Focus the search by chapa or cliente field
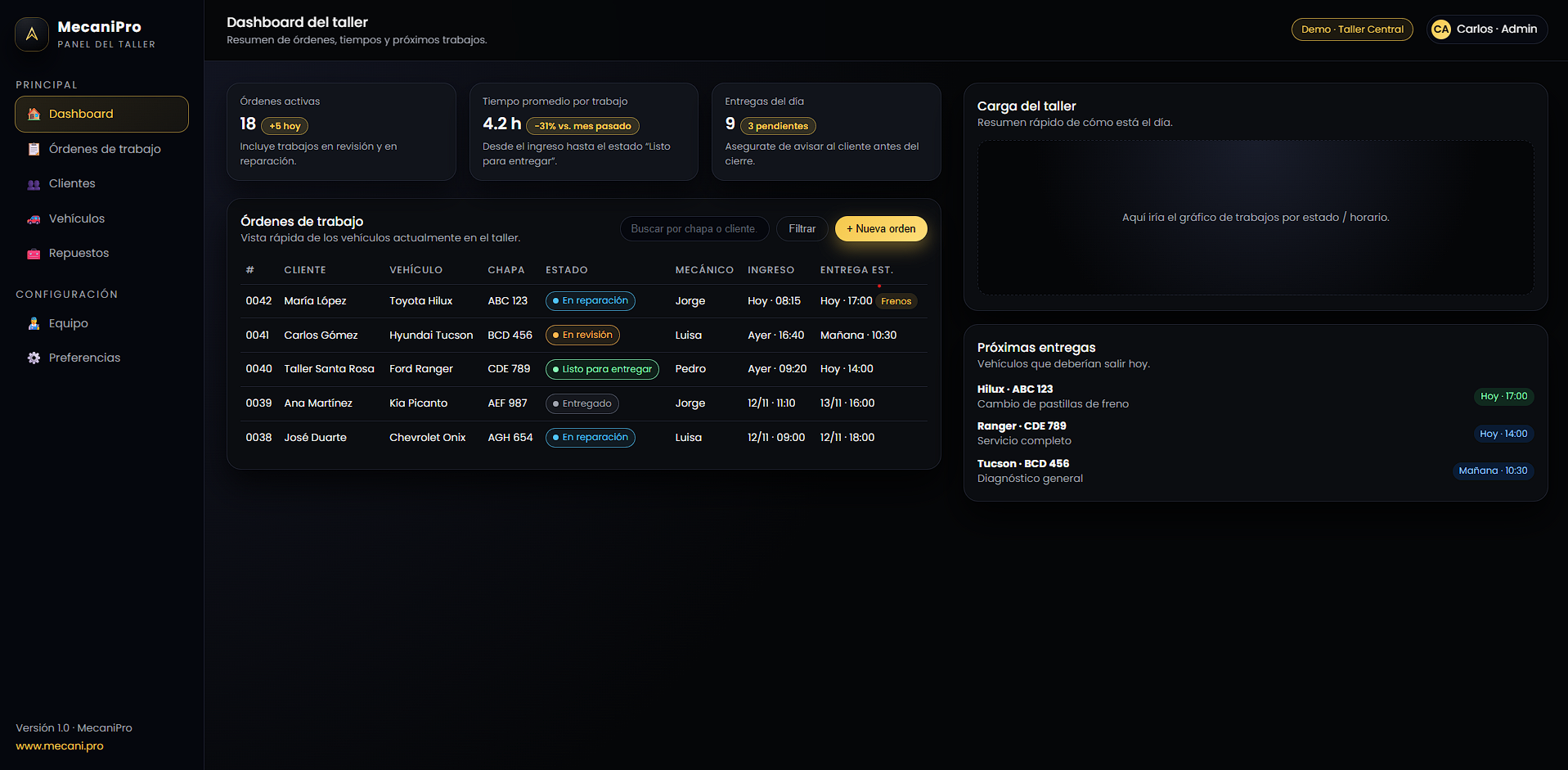This screenshot has width=1568, height=770. pyautogui.click(x=694, y=229)
